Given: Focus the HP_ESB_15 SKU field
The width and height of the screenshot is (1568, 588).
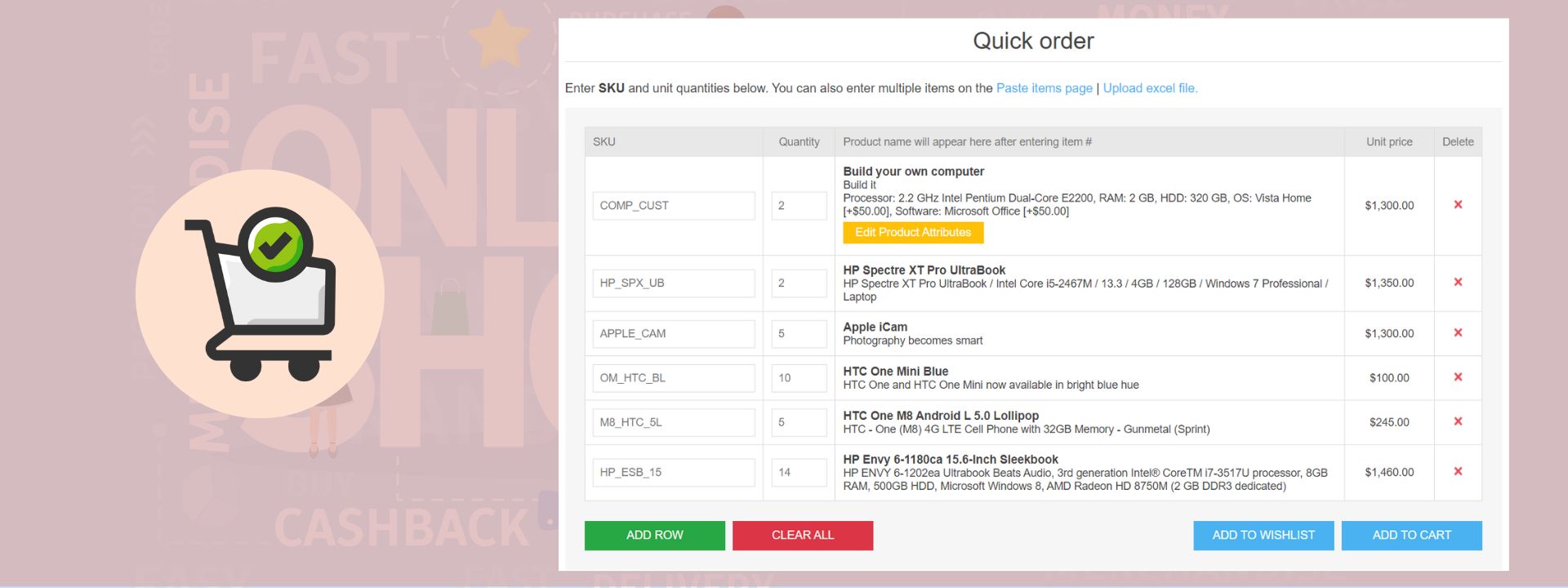Looking at the screenshot, I should tap(674, 473).
